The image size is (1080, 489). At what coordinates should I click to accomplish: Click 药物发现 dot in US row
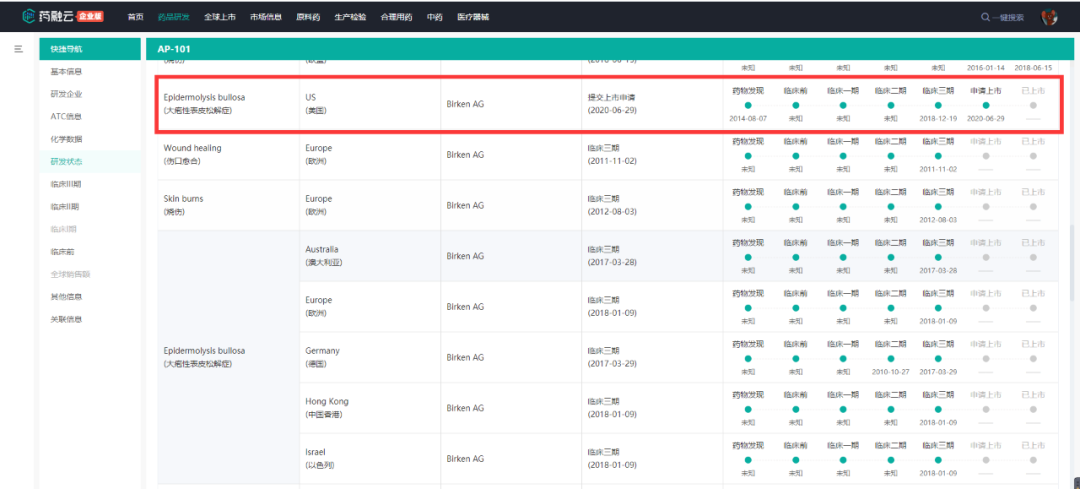[x=747, y=105]
